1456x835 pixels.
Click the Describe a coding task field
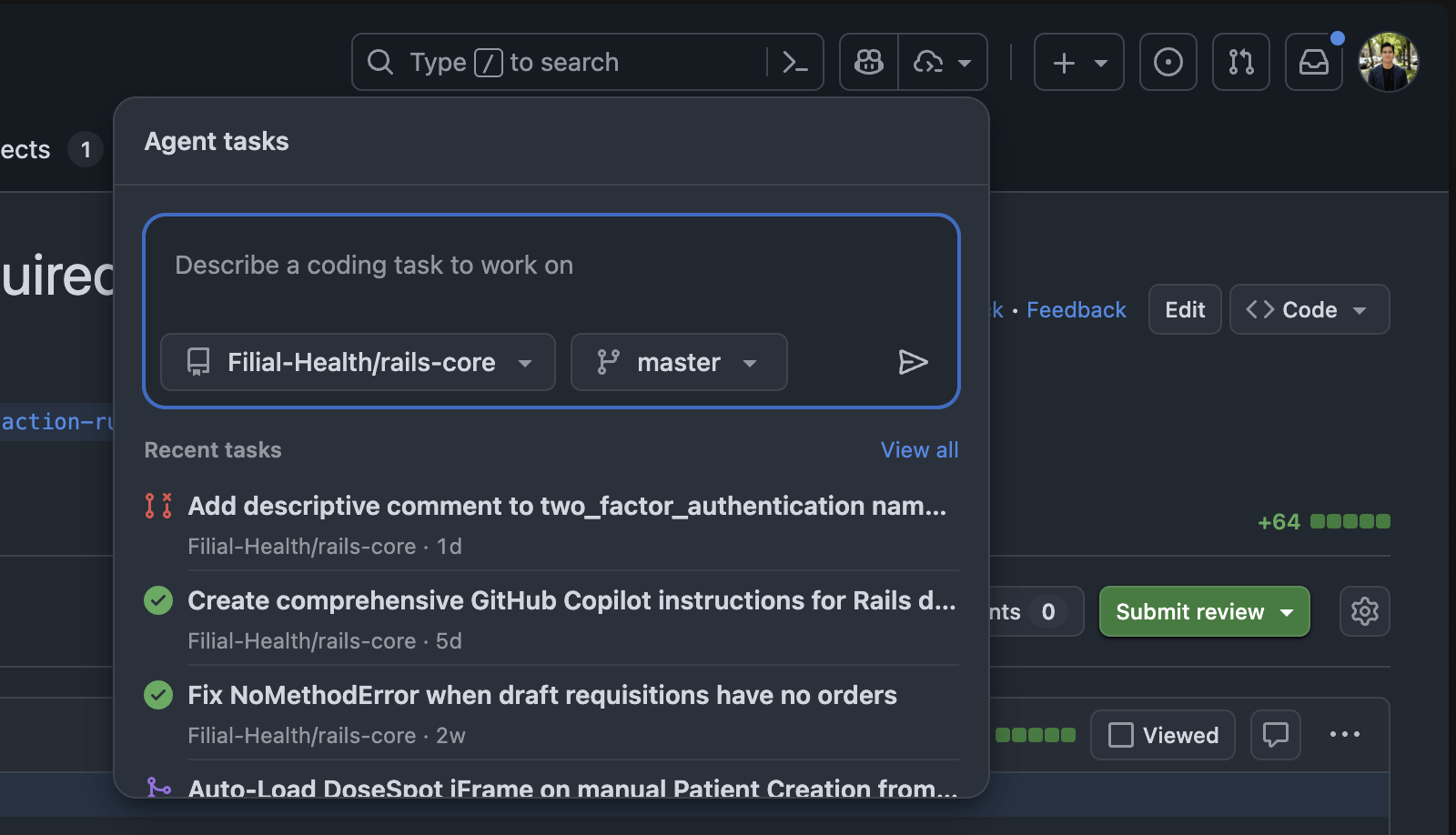[x=551, y=266]
